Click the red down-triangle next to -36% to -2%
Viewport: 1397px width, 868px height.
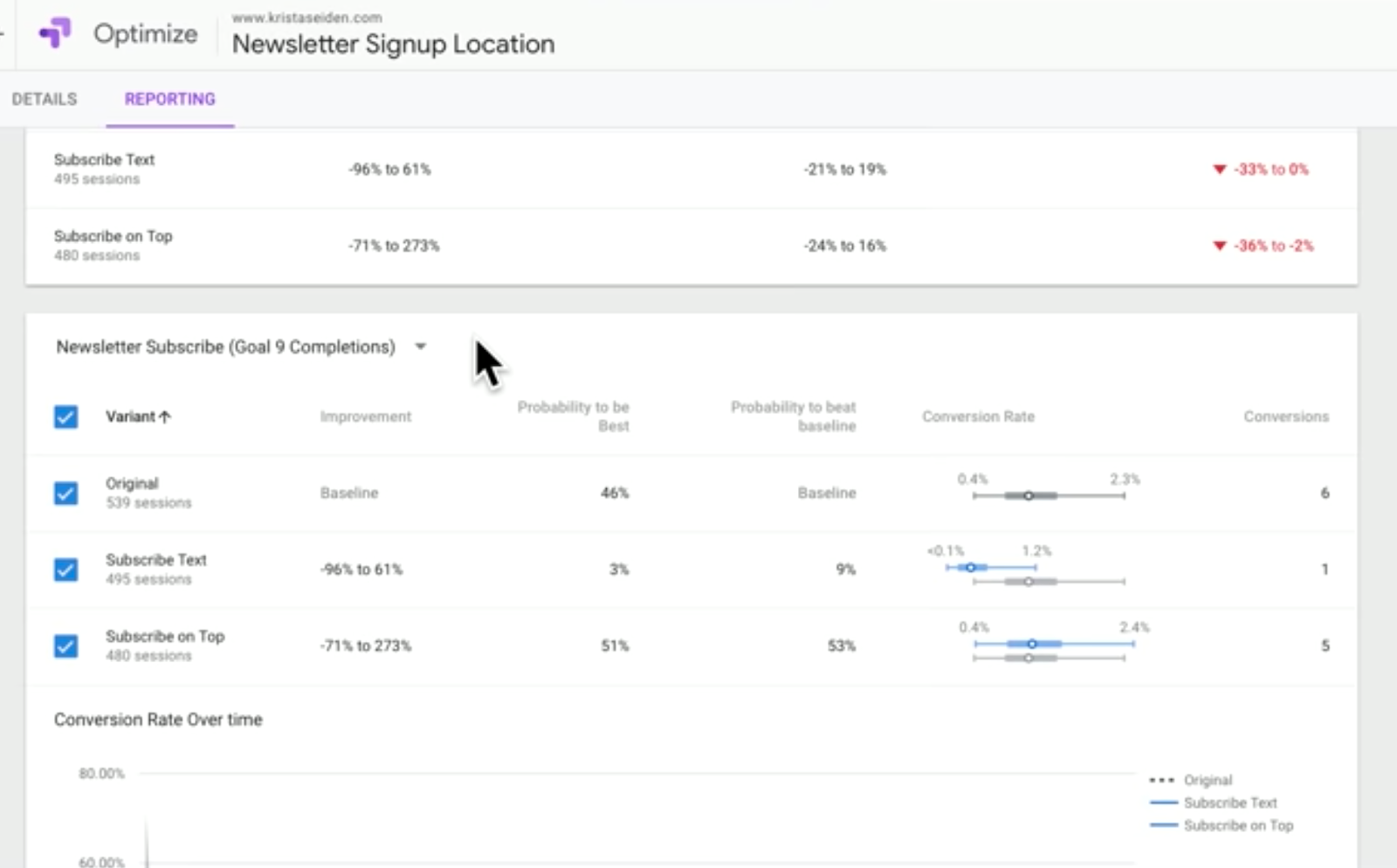pyautogui.click(x=1220, y=246)
